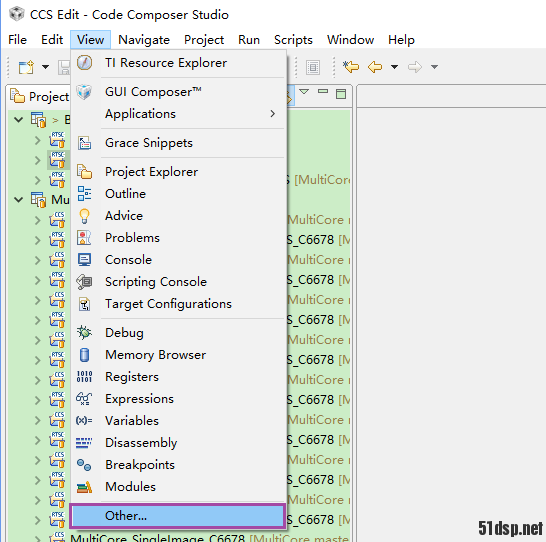
Task: Click the New toolbar icon
Action: pos(26,67)
